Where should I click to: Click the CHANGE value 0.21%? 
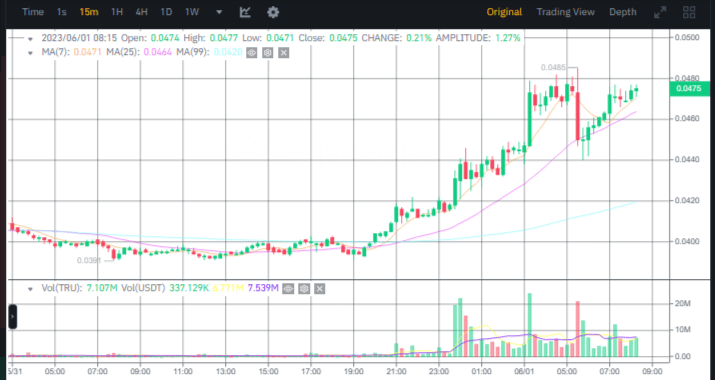tap(420, 38)
